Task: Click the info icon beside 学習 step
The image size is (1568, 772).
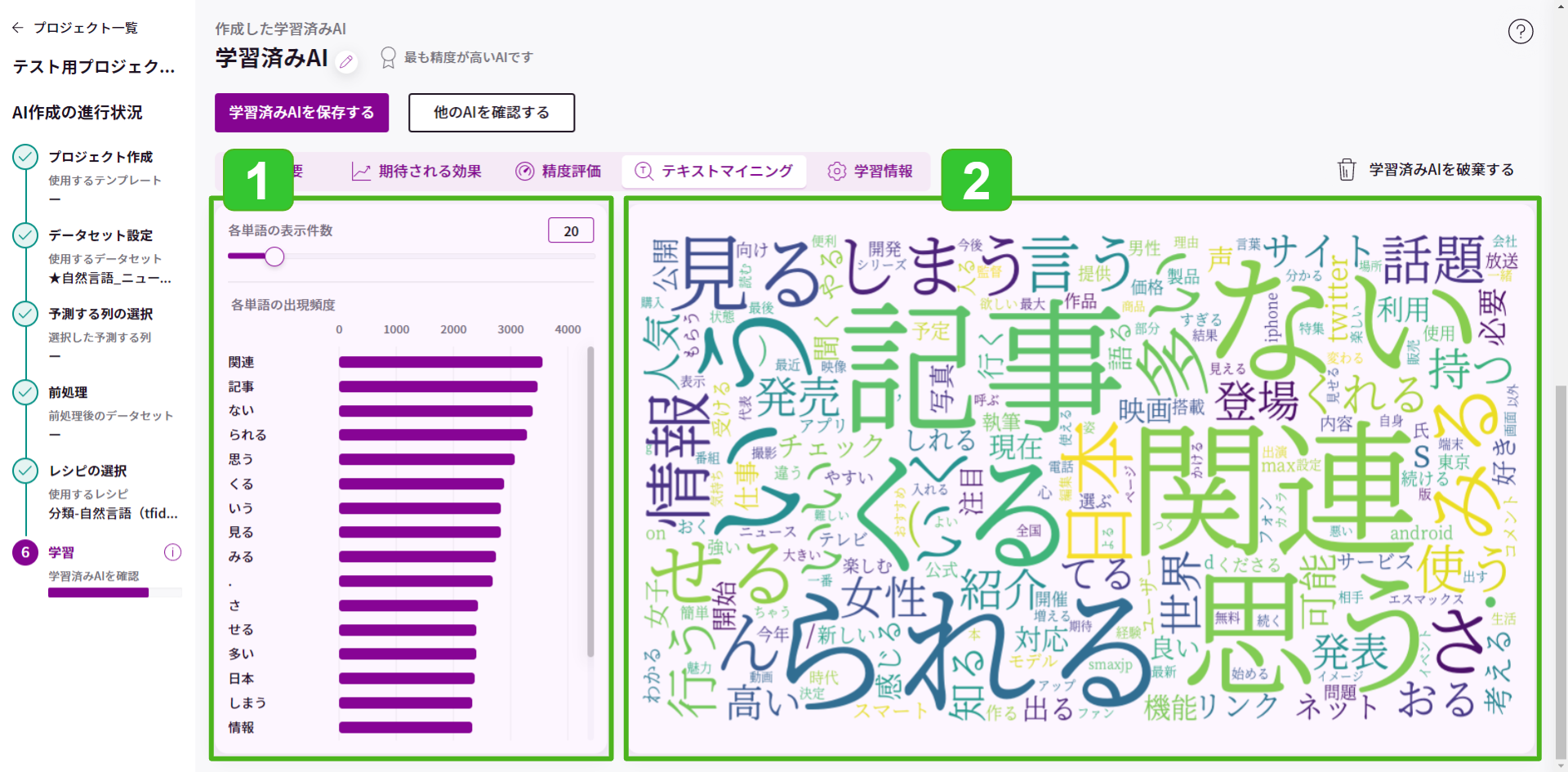Action: pyautogui.click(x=172, y=552)
